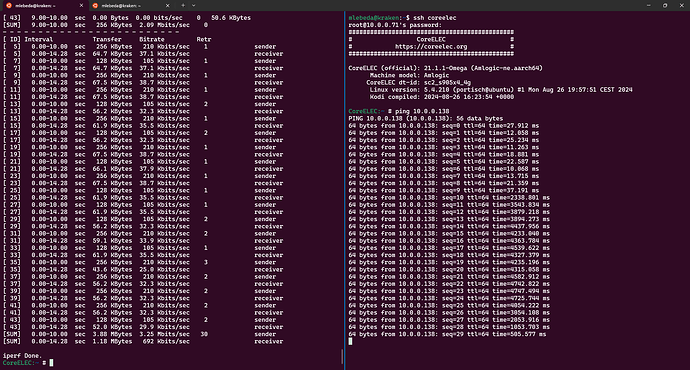Click the '59.1 KBytes' receiver transfer value
The image size is (690, 370).
[x=112, y=241]
